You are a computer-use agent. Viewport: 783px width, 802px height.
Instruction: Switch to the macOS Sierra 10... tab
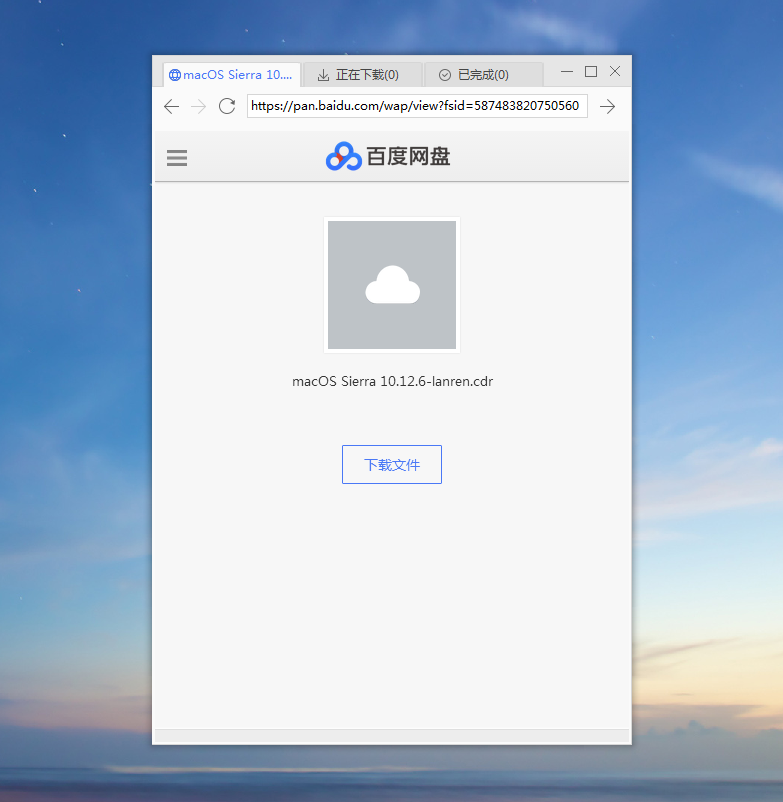point(232,75)
